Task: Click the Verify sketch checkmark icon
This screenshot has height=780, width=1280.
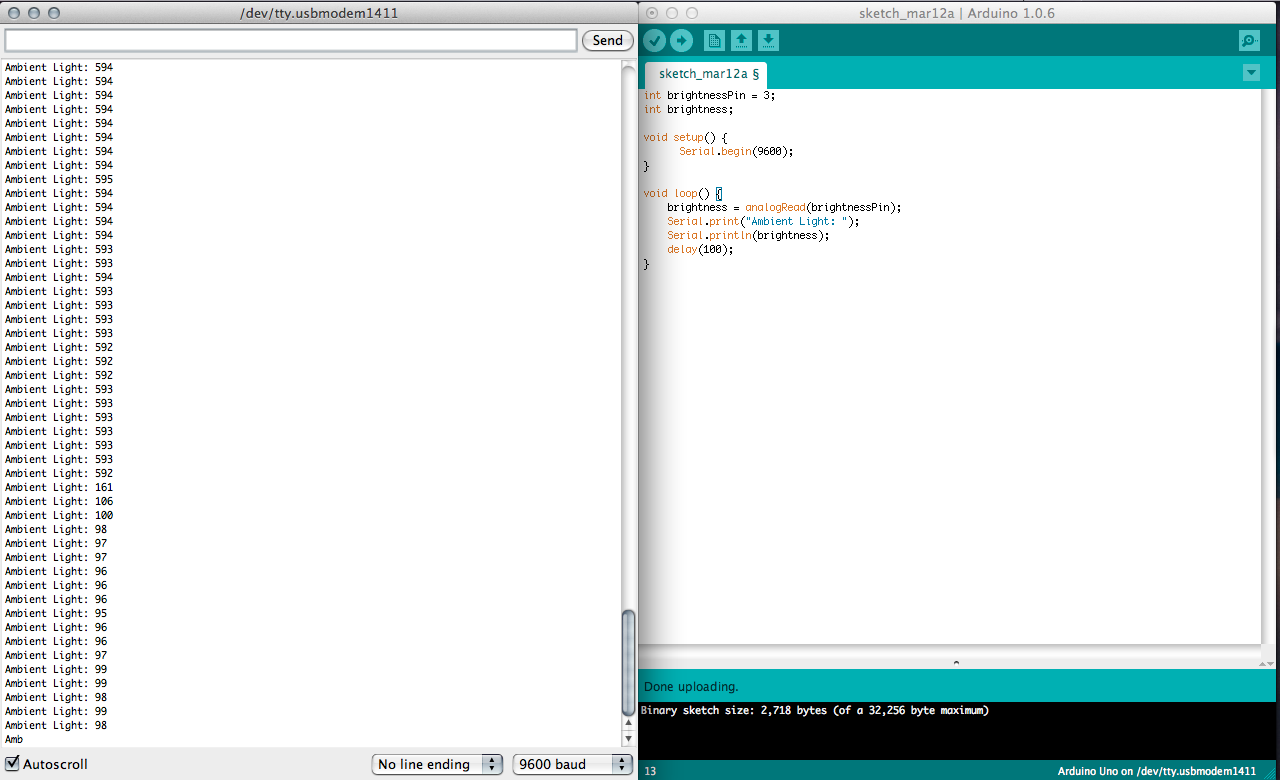Action: coord(654,41)
